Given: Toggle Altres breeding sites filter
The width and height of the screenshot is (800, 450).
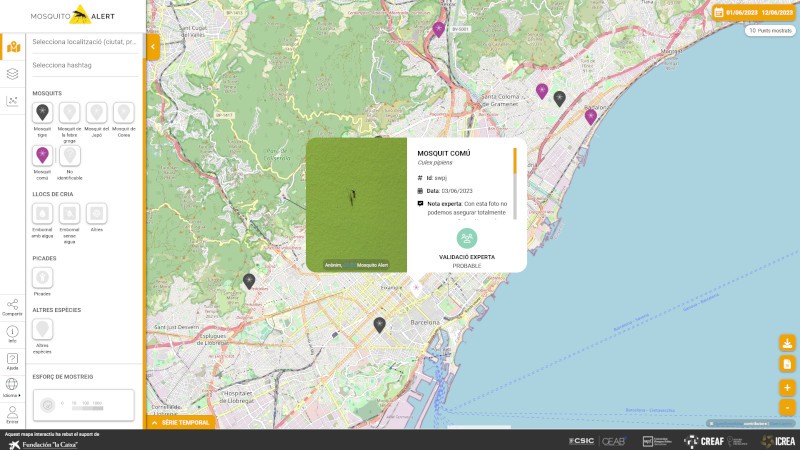Looking at the screenshot, I should (96, 213).
